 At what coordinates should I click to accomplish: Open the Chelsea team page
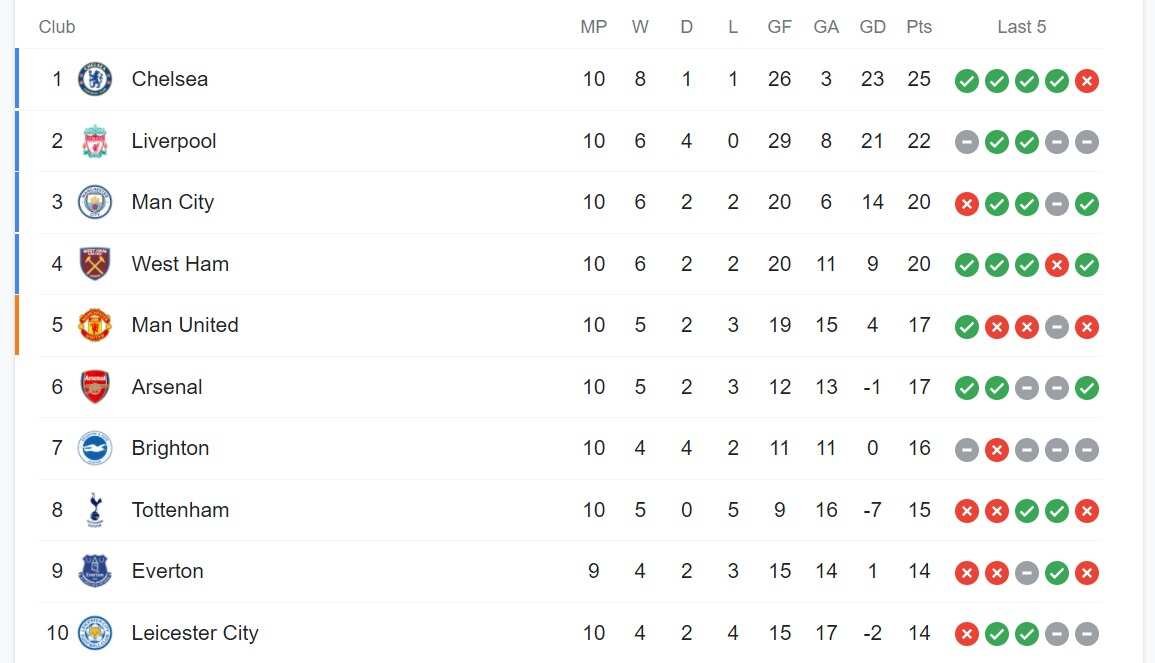point(169,79)
